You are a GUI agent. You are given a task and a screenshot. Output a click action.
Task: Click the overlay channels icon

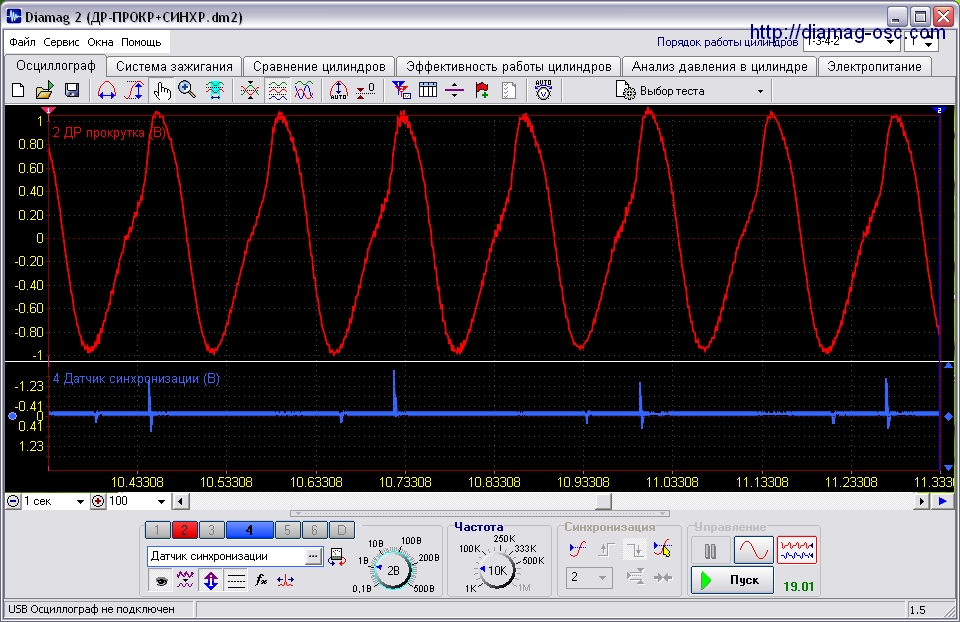point(249,91)
